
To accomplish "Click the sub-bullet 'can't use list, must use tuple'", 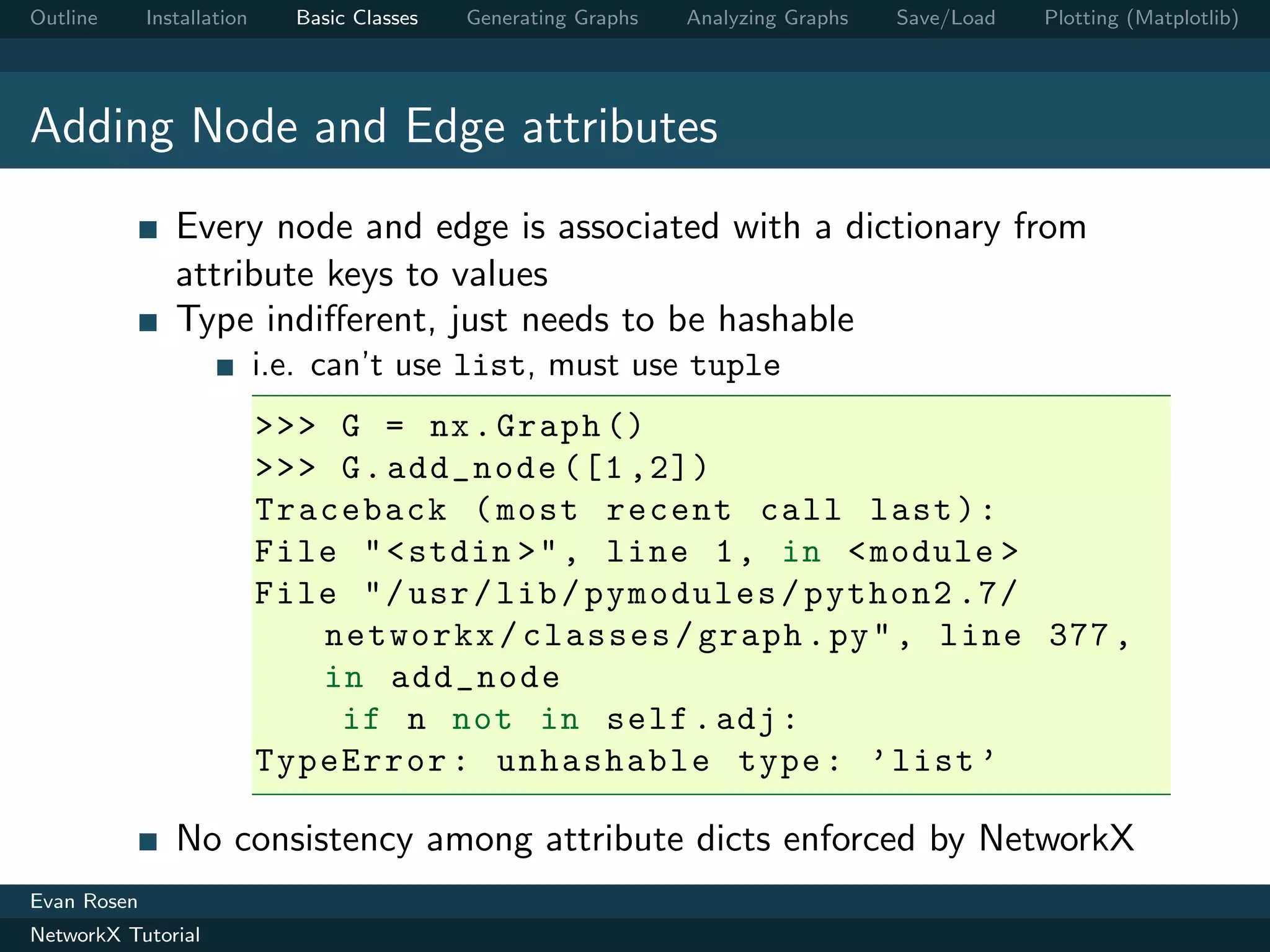I will pyautogui.click(x=516, y=365).
